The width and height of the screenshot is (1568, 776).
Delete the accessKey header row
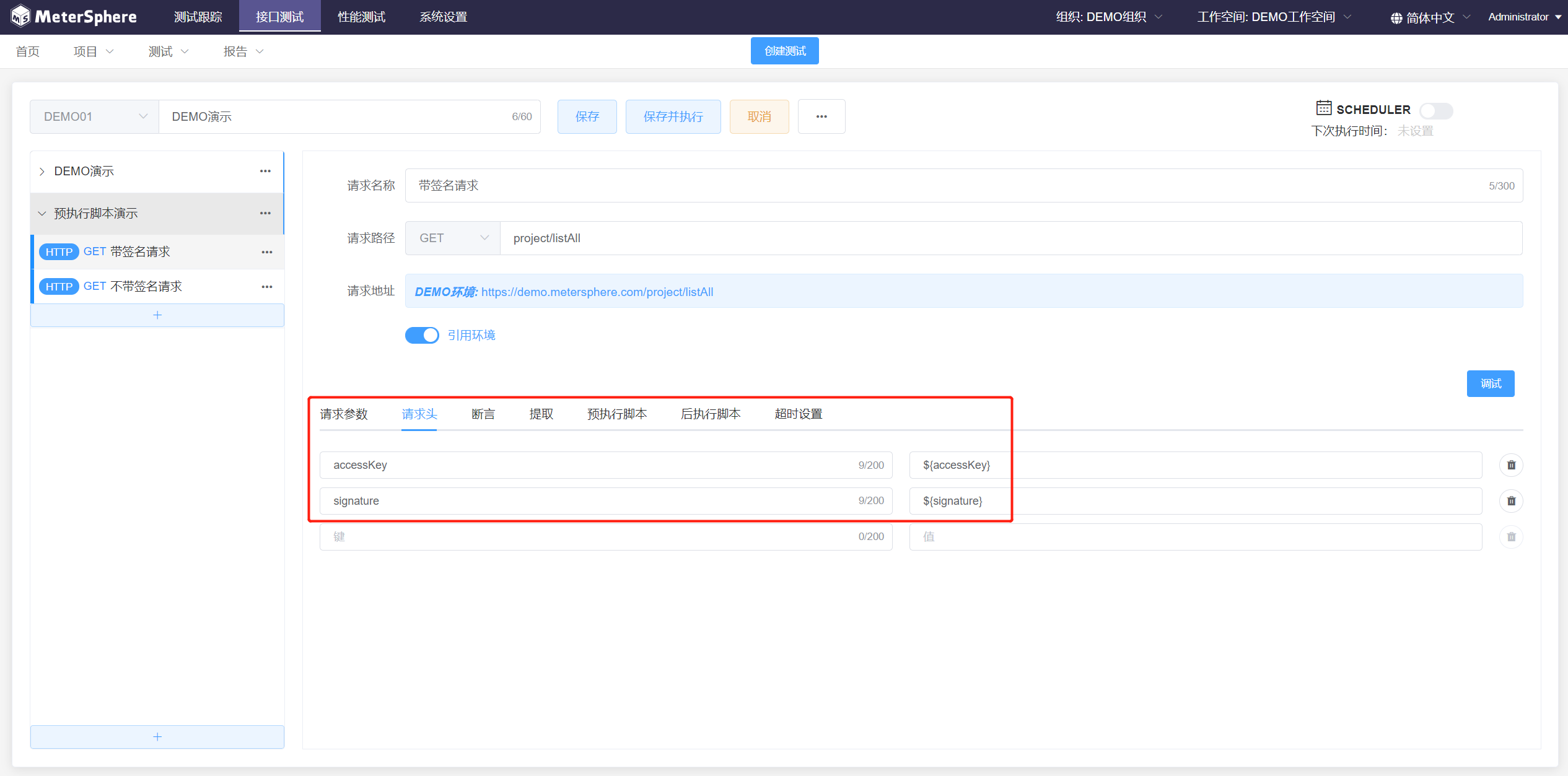pos(1510,465)
